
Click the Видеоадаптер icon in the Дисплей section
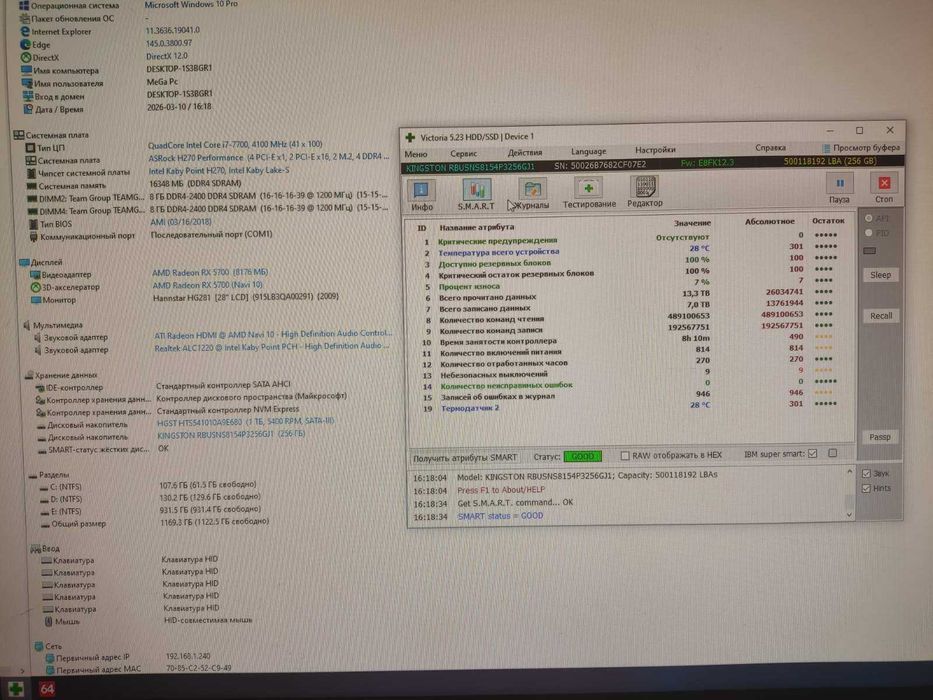click(x=36, y=274)
